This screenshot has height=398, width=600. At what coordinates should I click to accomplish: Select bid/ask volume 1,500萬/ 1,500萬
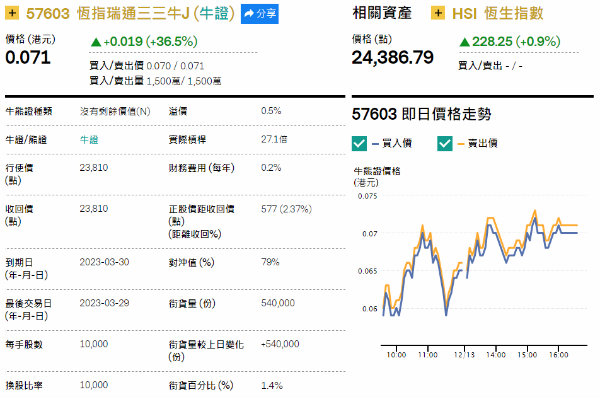pos(184,81)
